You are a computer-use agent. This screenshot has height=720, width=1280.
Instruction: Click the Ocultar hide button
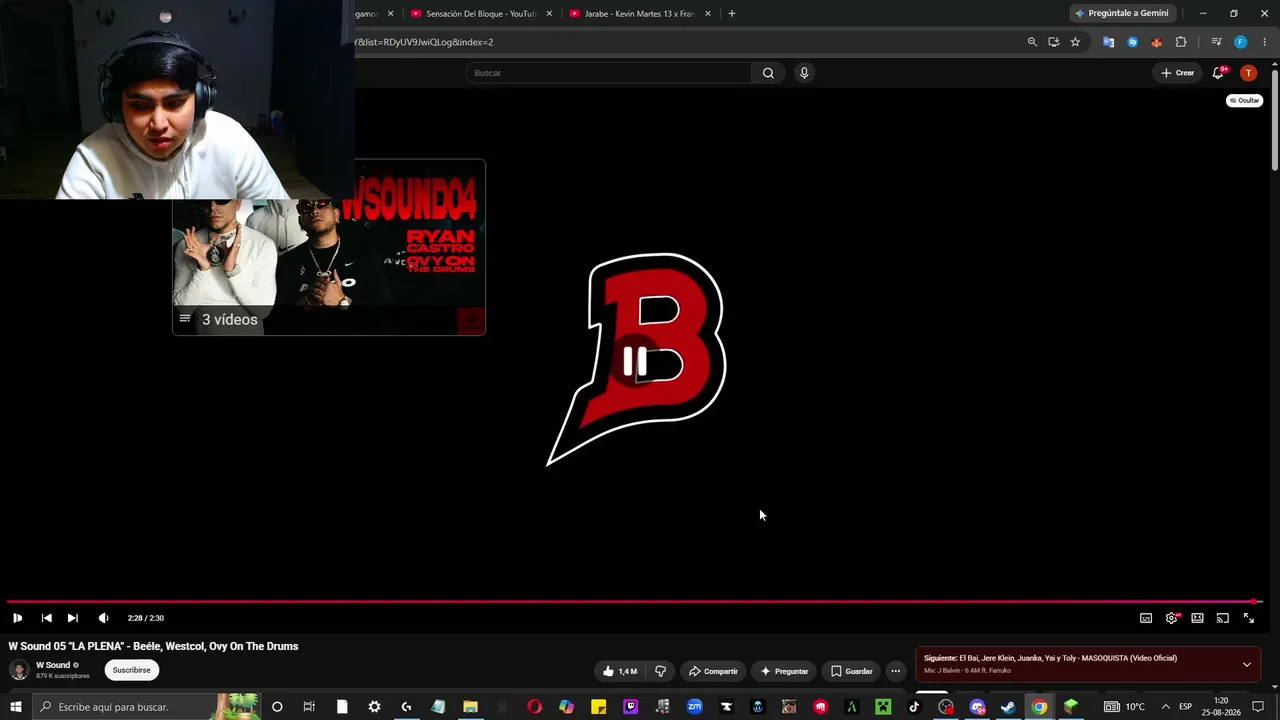pyautogui.click(x=1244, y=100)
